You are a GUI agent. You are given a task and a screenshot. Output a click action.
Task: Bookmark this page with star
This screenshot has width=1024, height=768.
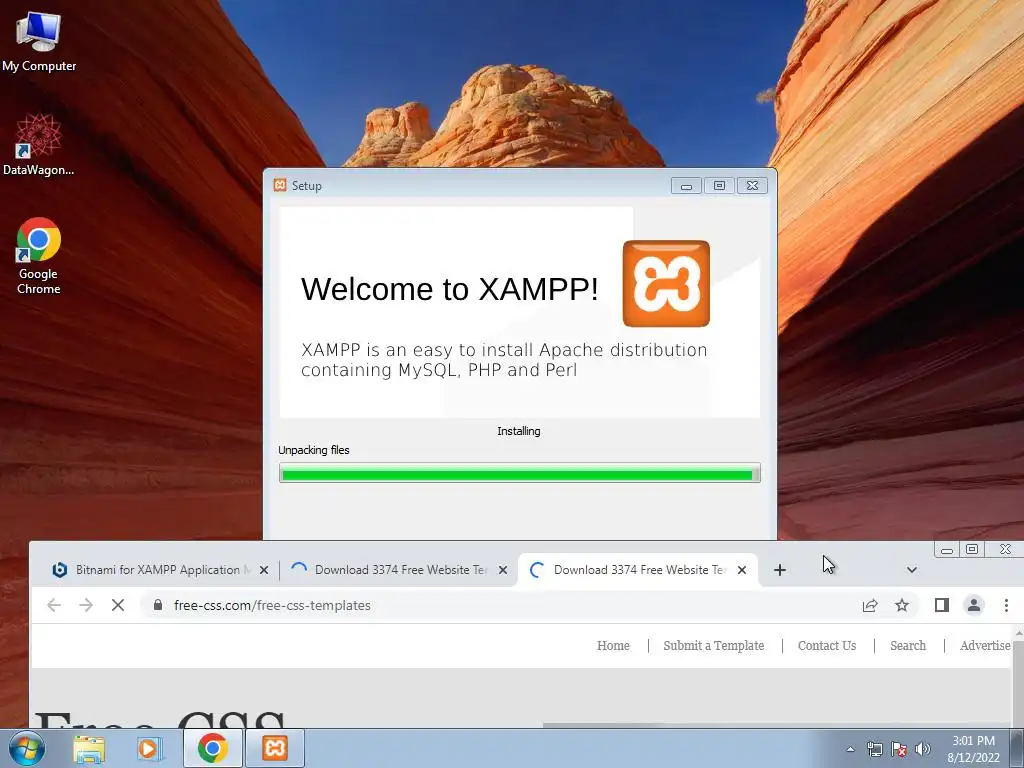(902, 605)
